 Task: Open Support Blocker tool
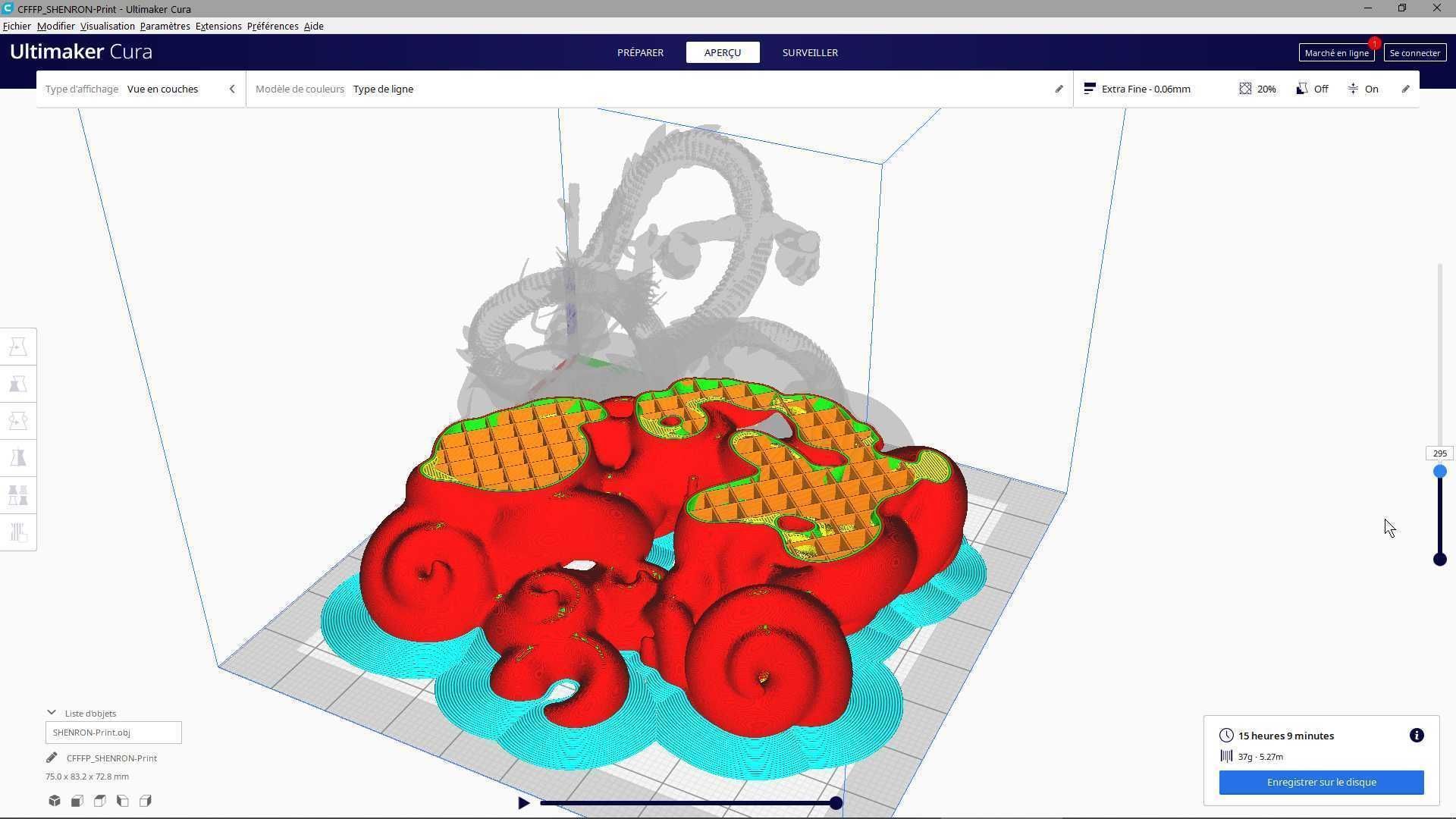[18, 532]
